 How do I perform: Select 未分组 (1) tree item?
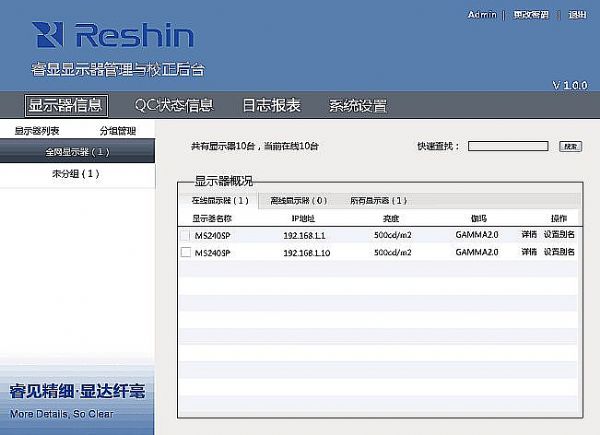click(x=77, y=173)
